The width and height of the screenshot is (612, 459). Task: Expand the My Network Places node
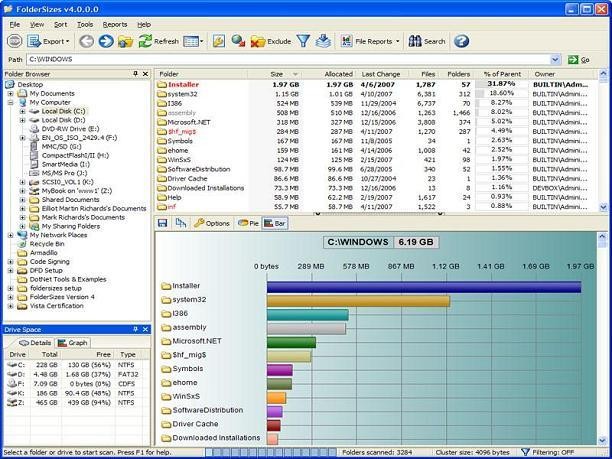[11, 235]
